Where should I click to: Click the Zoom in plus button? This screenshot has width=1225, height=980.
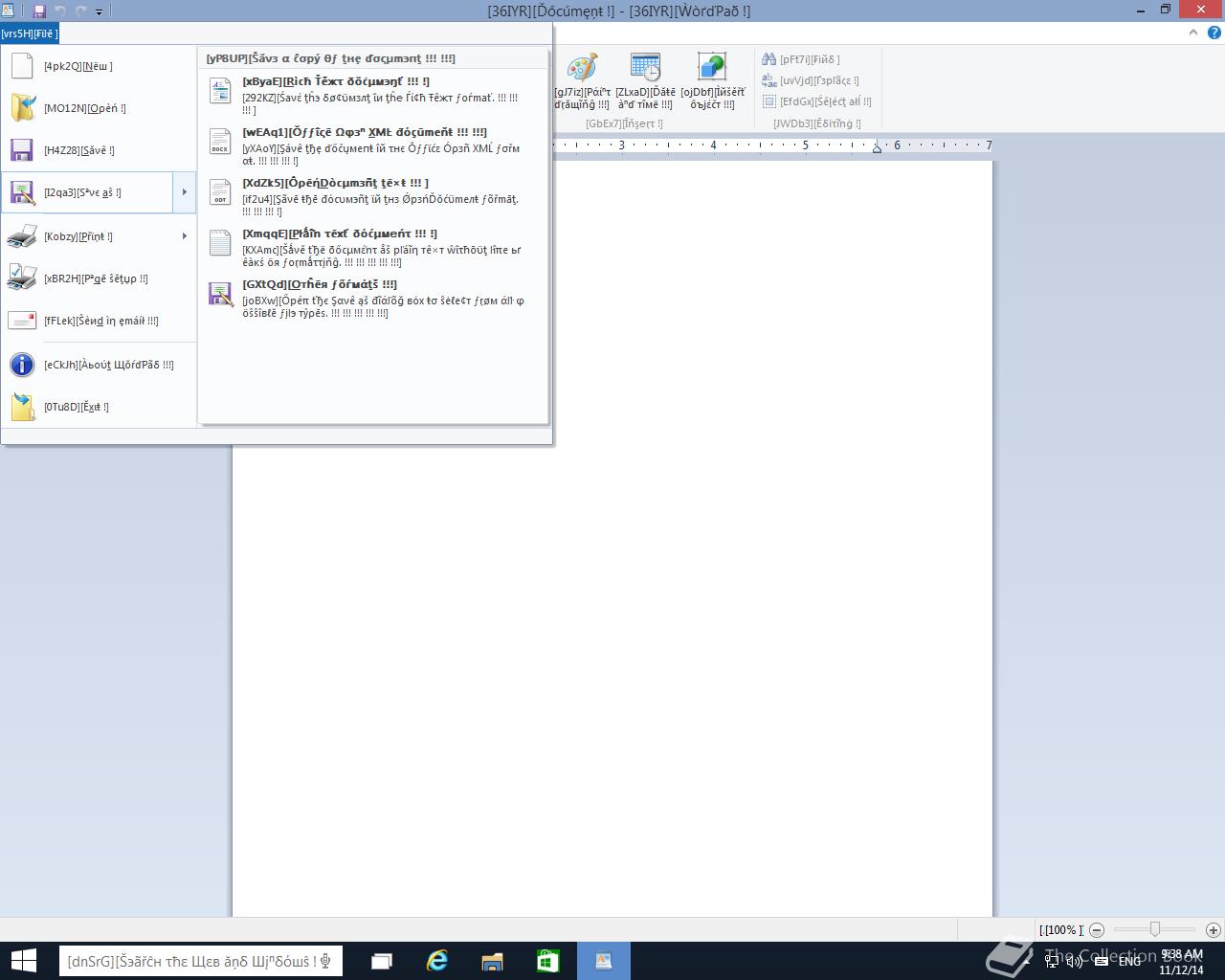[x=1214, y=929]
